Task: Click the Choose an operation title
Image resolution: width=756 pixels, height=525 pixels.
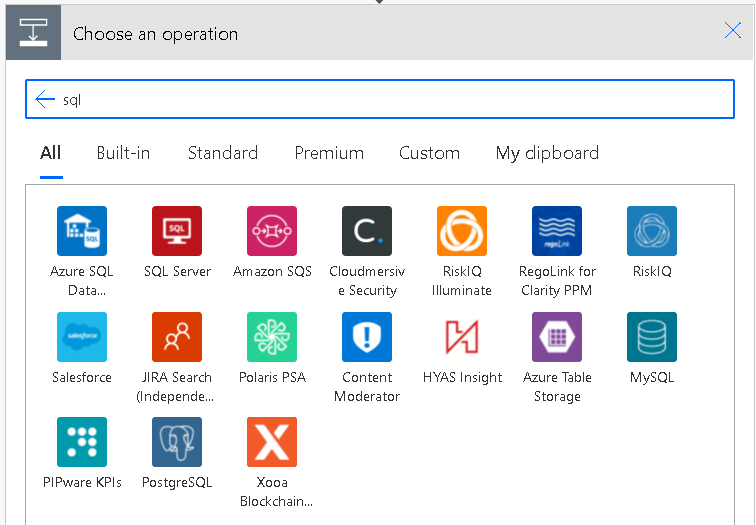Action: click(155, 34)
